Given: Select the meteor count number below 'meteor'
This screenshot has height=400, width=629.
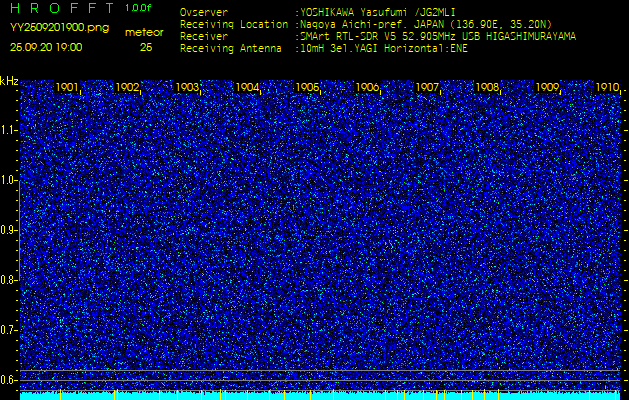Looking at the screenshot, I should [x=146, y=48].
